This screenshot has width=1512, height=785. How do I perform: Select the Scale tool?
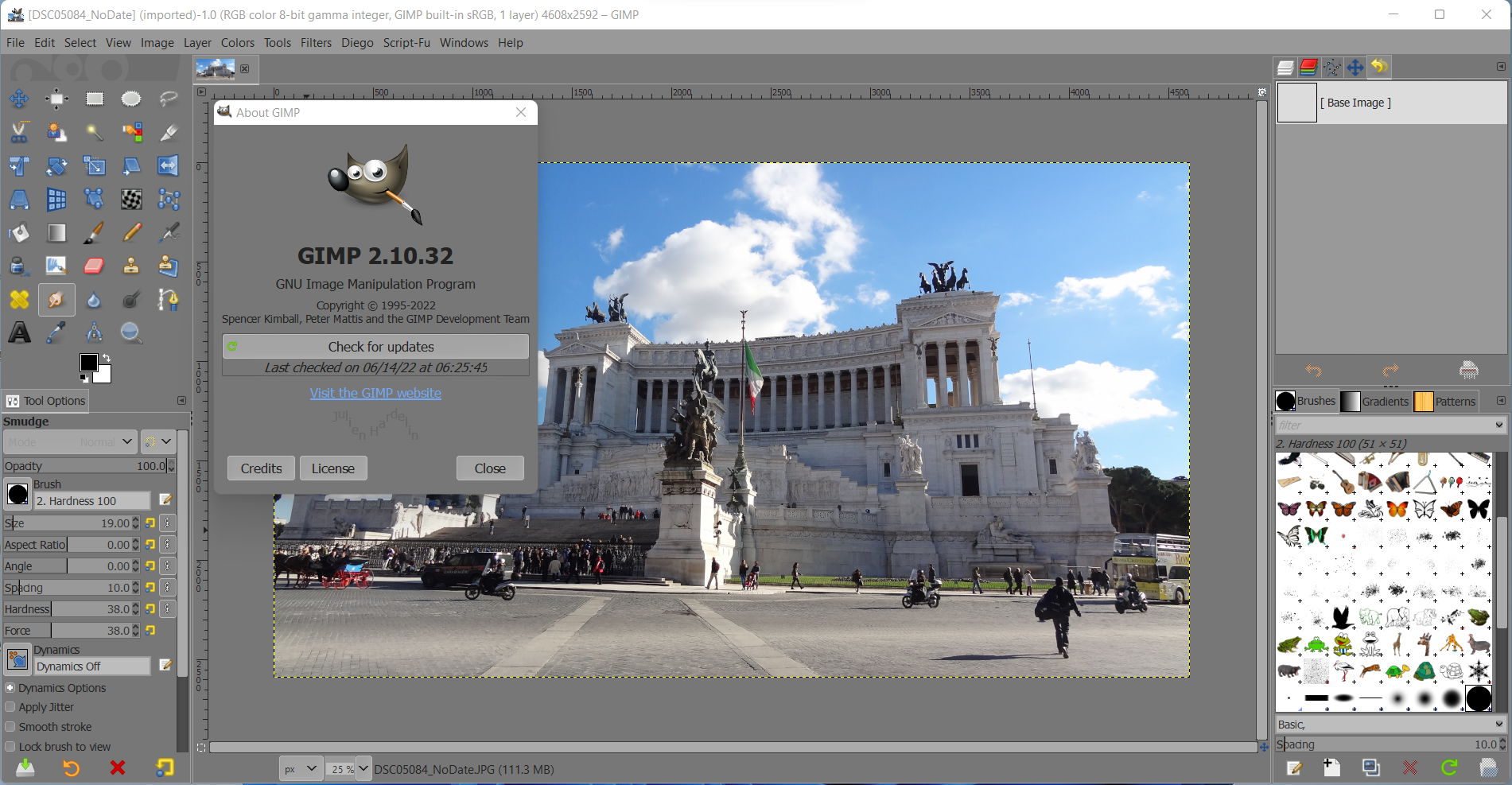coord(95,165)
